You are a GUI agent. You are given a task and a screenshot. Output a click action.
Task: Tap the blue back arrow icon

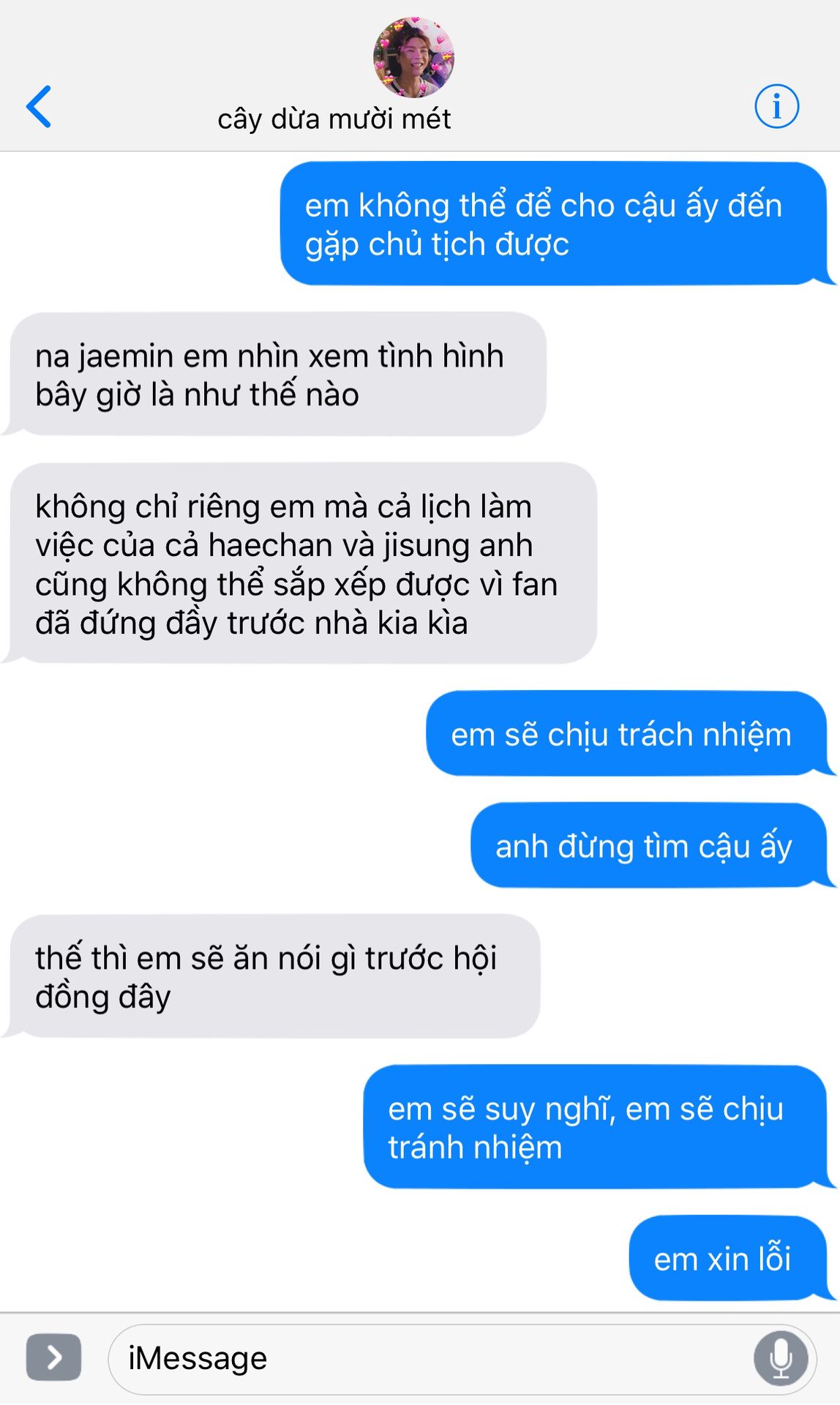39,107
